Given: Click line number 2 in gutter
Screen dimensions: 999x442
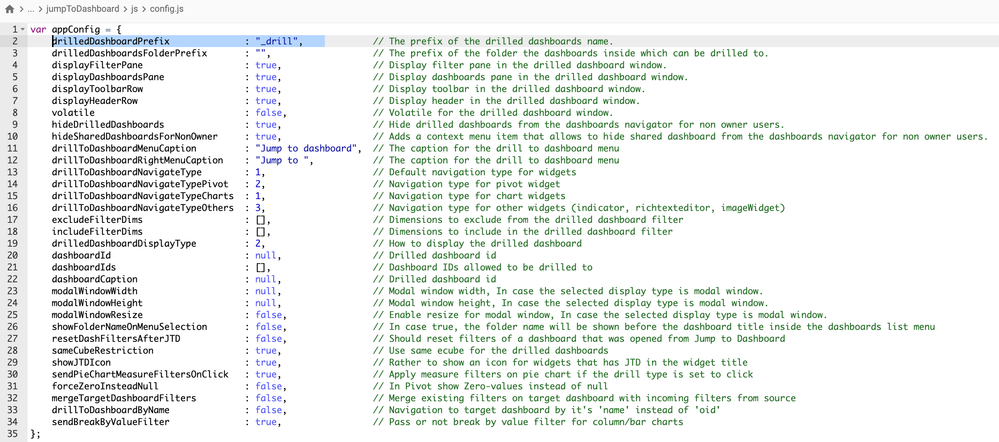Looking at the screenshot, I should 14,41.
